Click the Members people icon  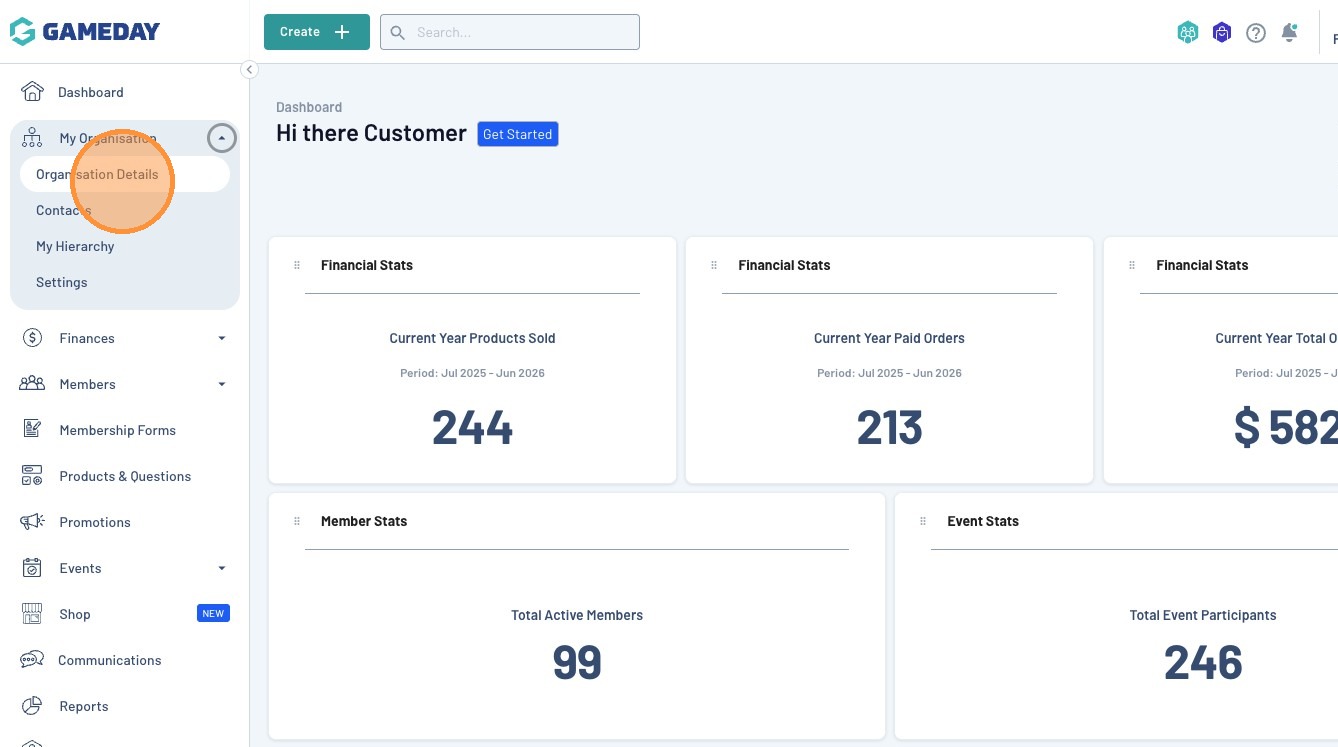tap(32, 384)
